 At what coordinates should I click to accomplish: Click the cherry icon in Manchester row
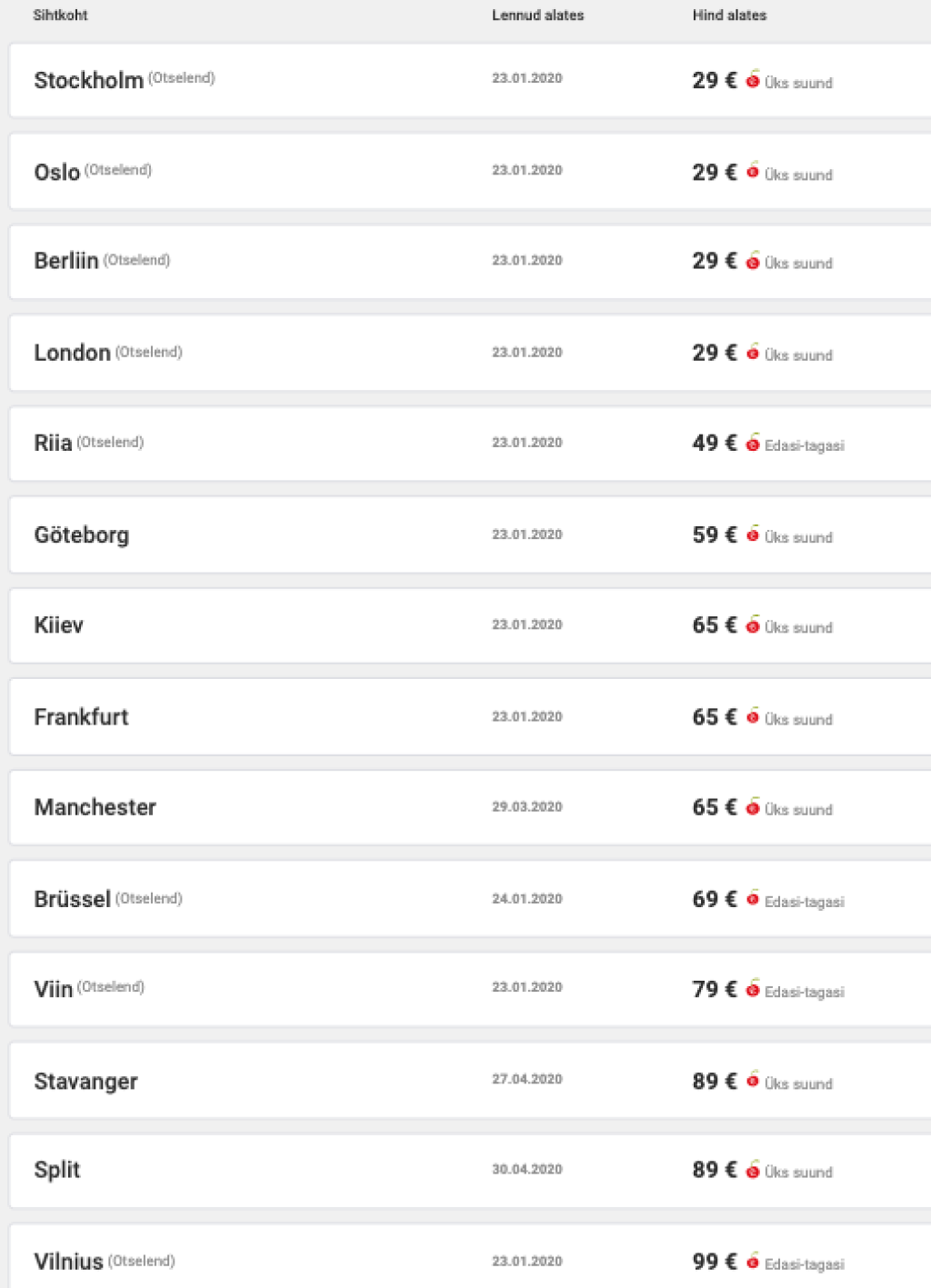pos(753,807)
